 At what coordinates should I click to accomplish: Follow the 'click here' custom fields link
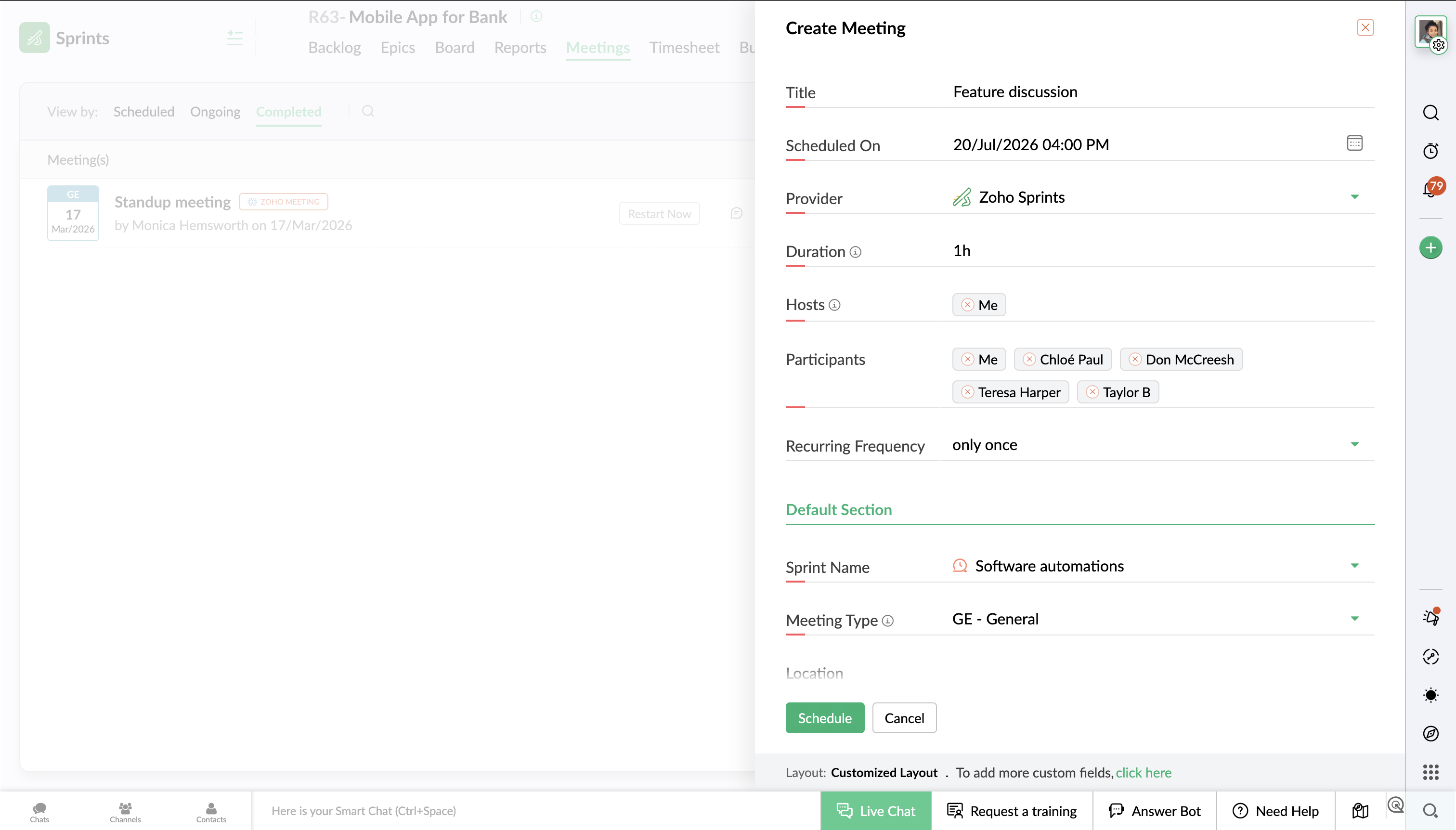coord(1143,772)
